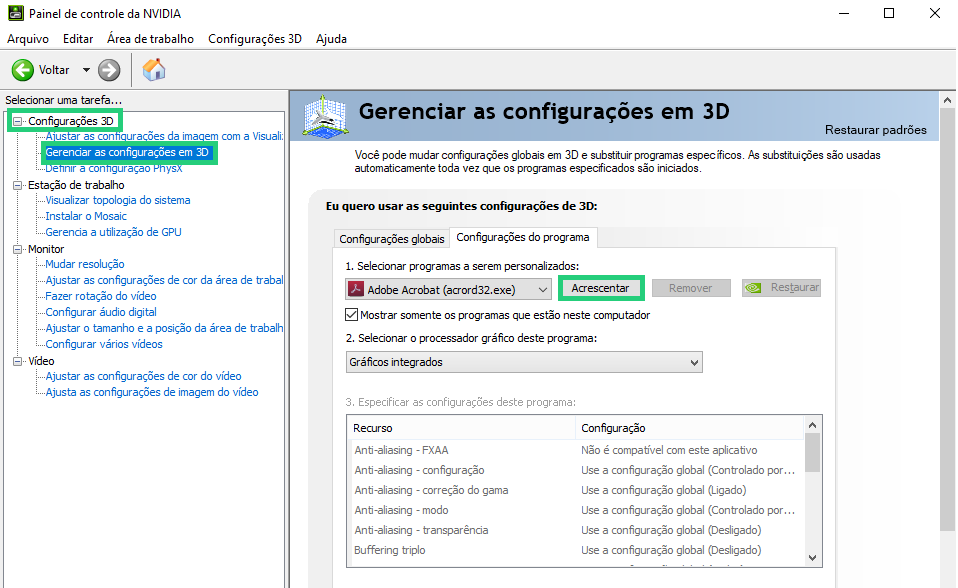The height and width of the screenshot is (588, 958).
Task: Collapse the Configurações 3D tree node
Action: pos(18,121)
